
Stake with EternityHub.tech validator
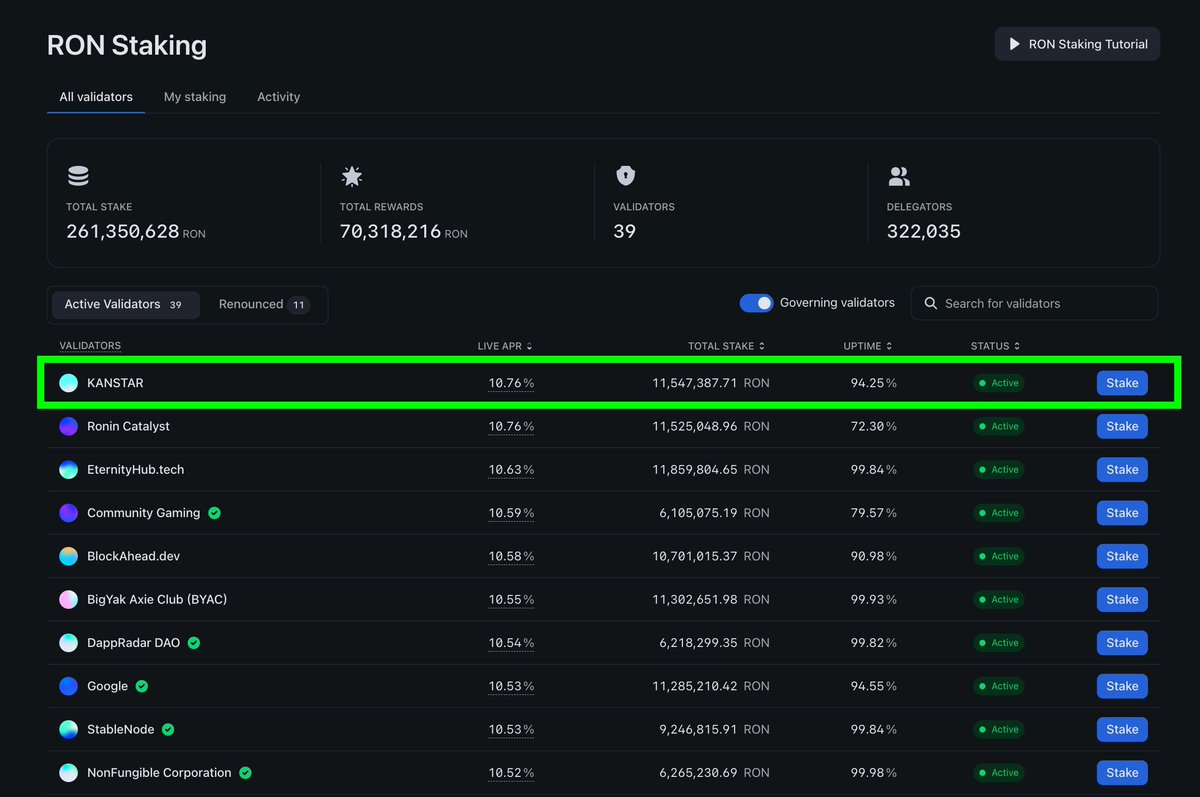1122,470
